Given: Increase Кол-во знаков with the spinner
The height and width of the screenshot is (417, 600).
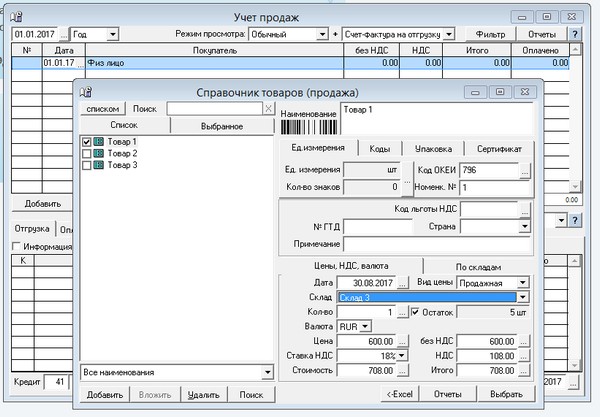Looking at the screenshot, I should (x=406, y=183).
